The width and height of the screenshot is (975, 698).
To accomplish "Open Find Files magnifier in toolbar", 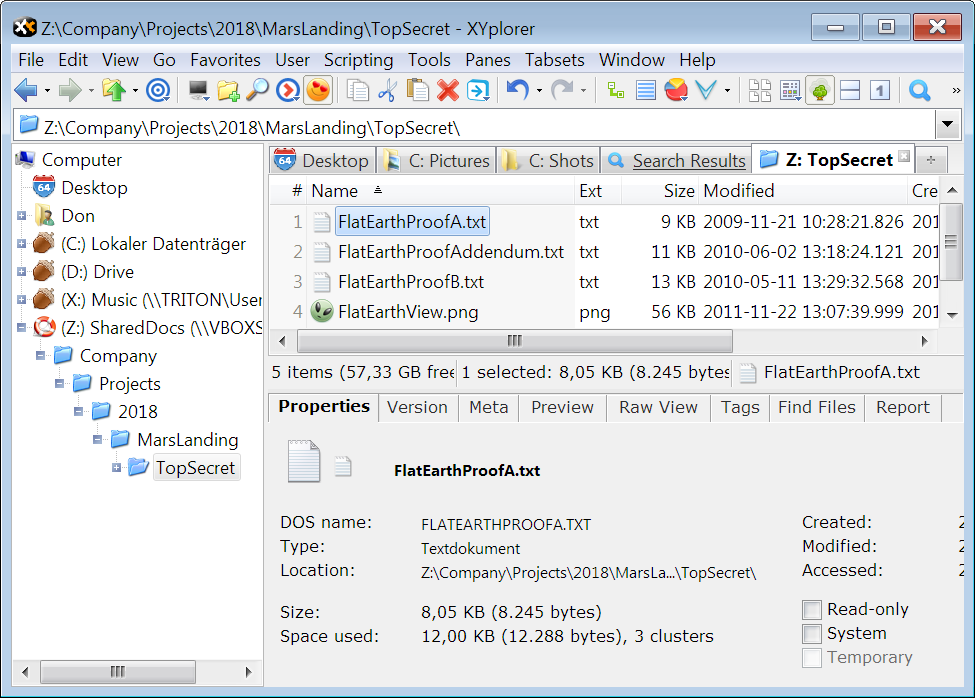I will pos(257,92).
